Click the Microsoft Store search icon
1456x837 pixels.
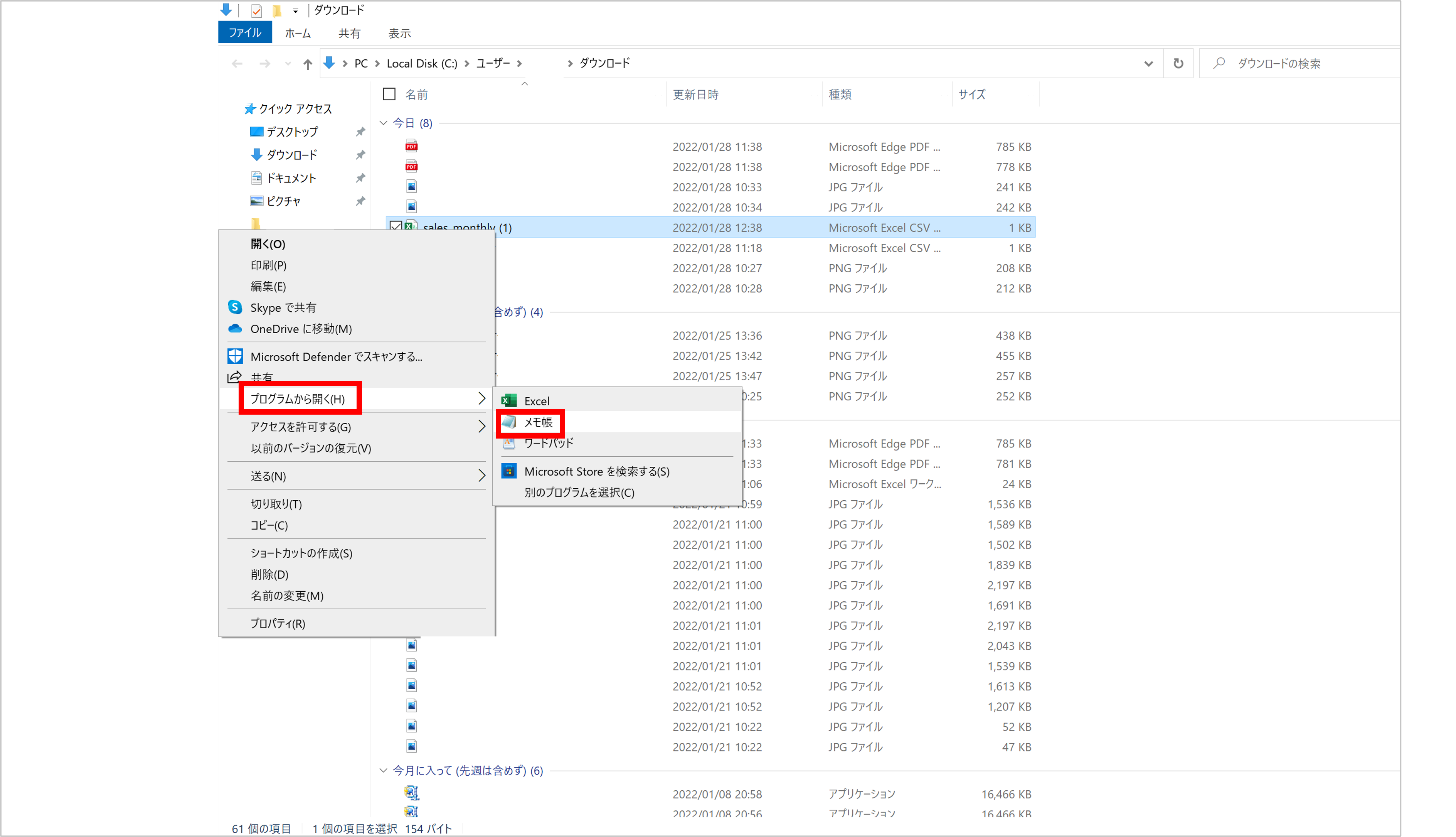tap(509, 471)
